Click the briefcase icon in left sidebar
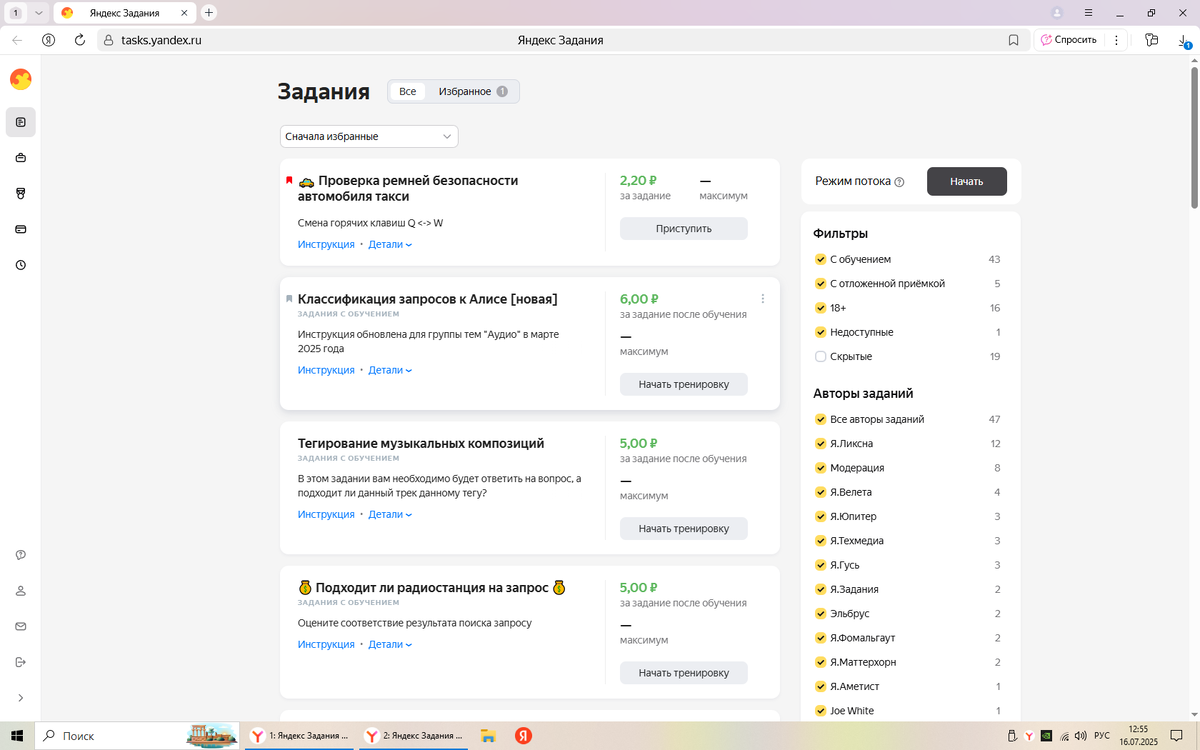 (x=20, y=158)
